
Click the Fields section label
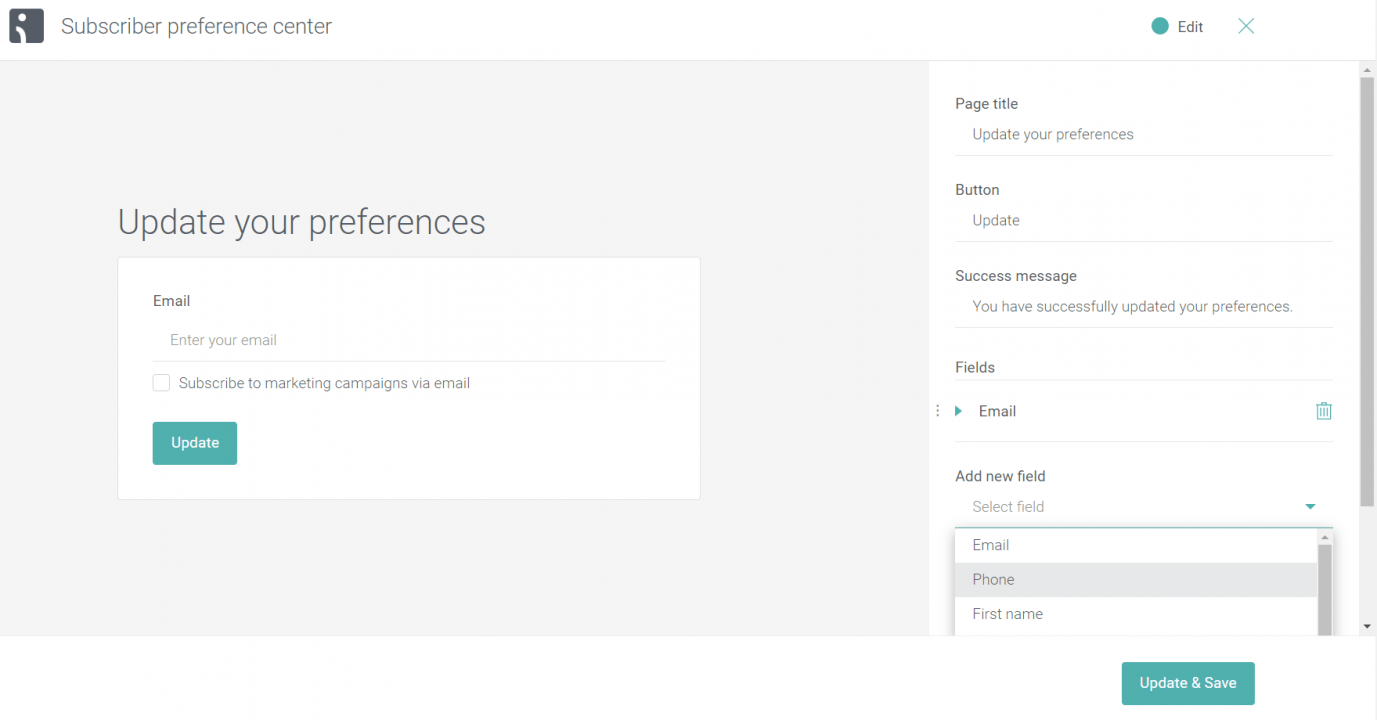[x=975, y=368]
